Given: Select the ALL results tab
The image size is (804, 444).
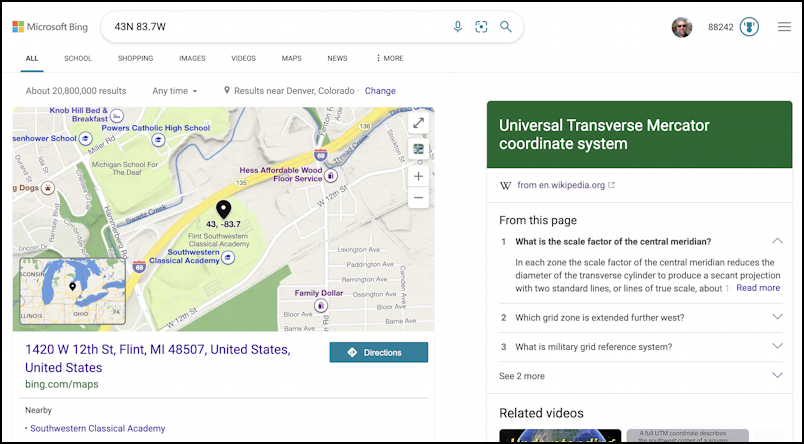Looking at the screenshot, I should 32,58.
